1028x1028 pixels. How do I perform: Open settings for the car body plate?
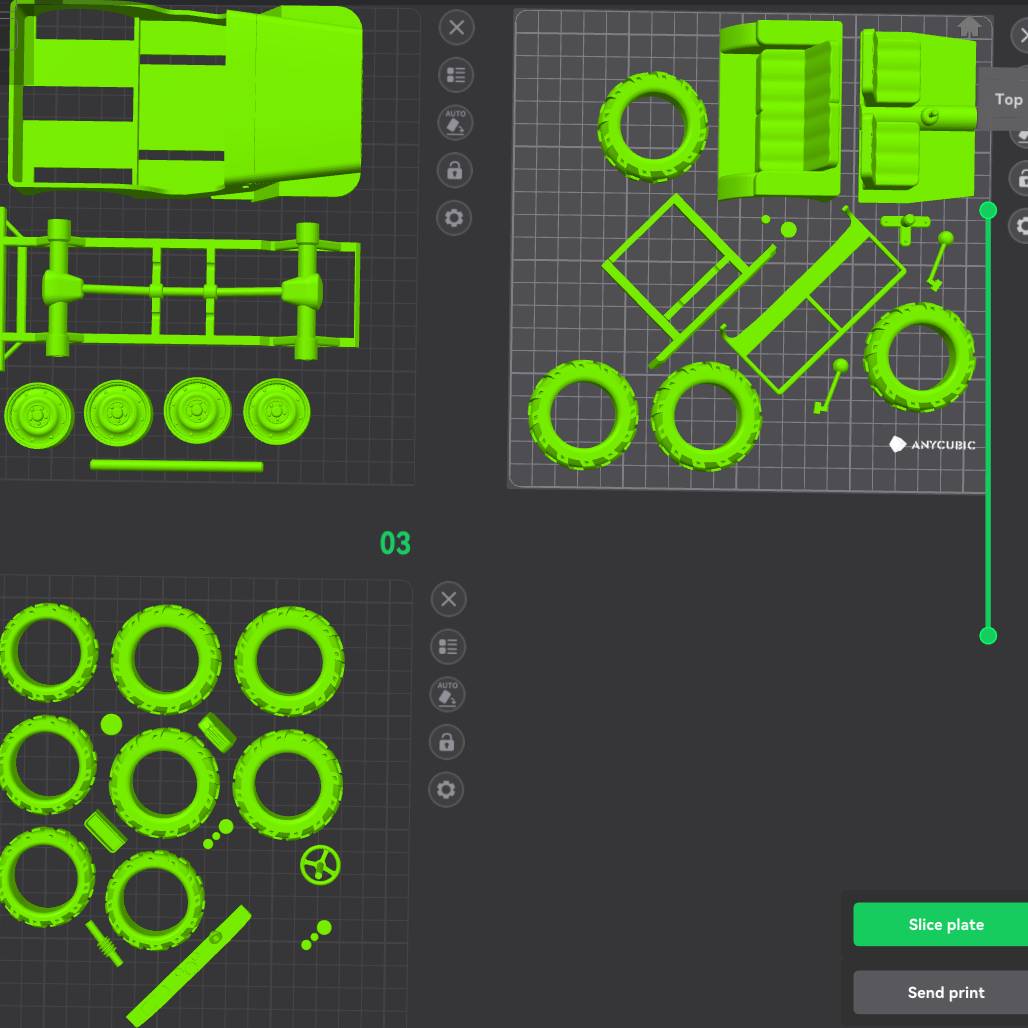click(454, 218)
